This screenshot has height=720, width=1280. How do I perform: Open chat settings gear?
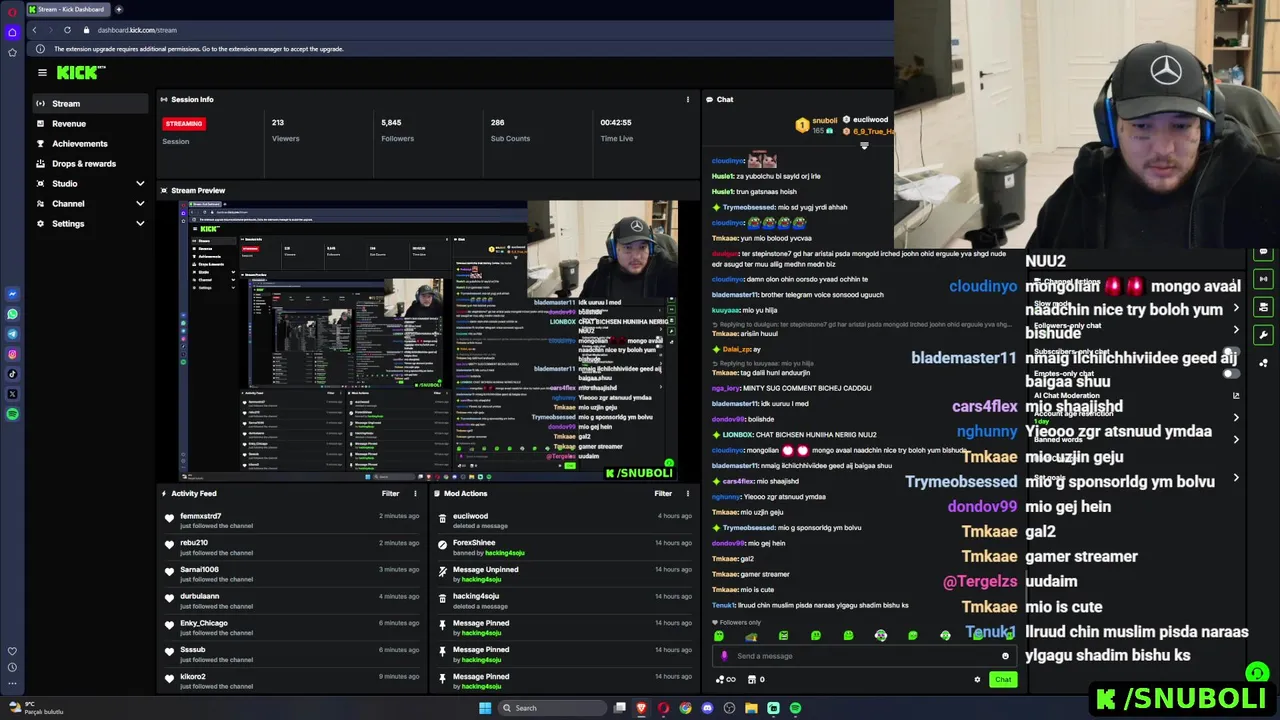[x=977, y=679]
